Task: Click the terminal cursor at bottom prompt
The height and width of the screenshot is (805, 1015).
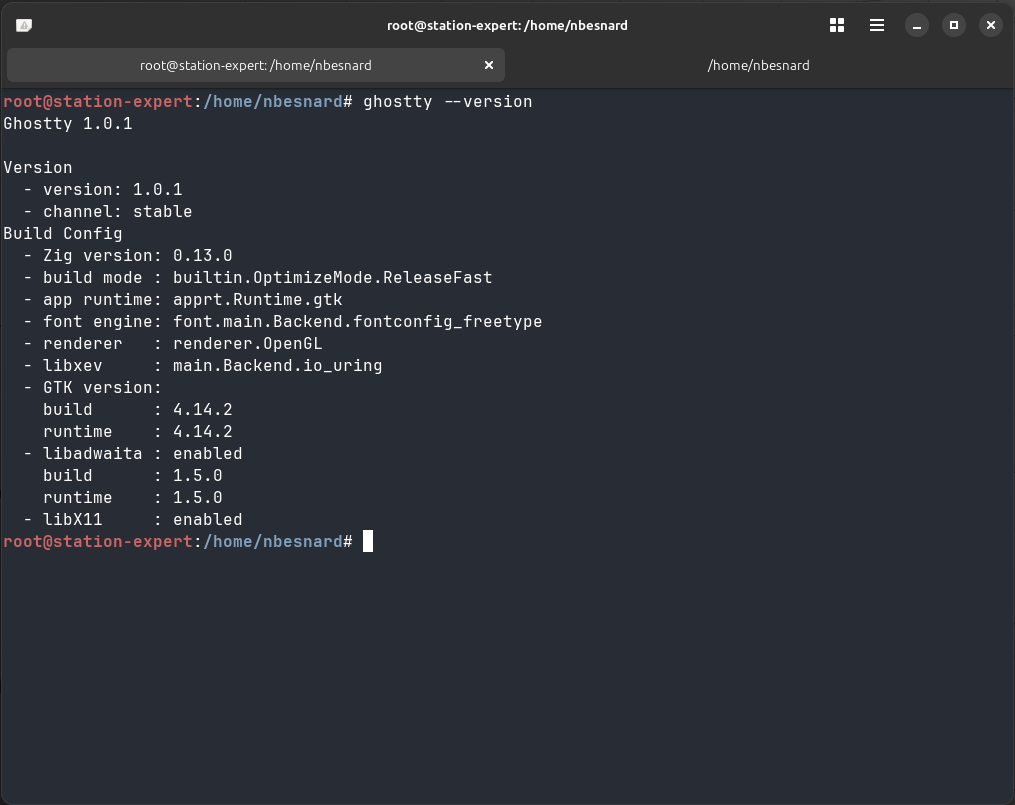Action: point(368,541)
